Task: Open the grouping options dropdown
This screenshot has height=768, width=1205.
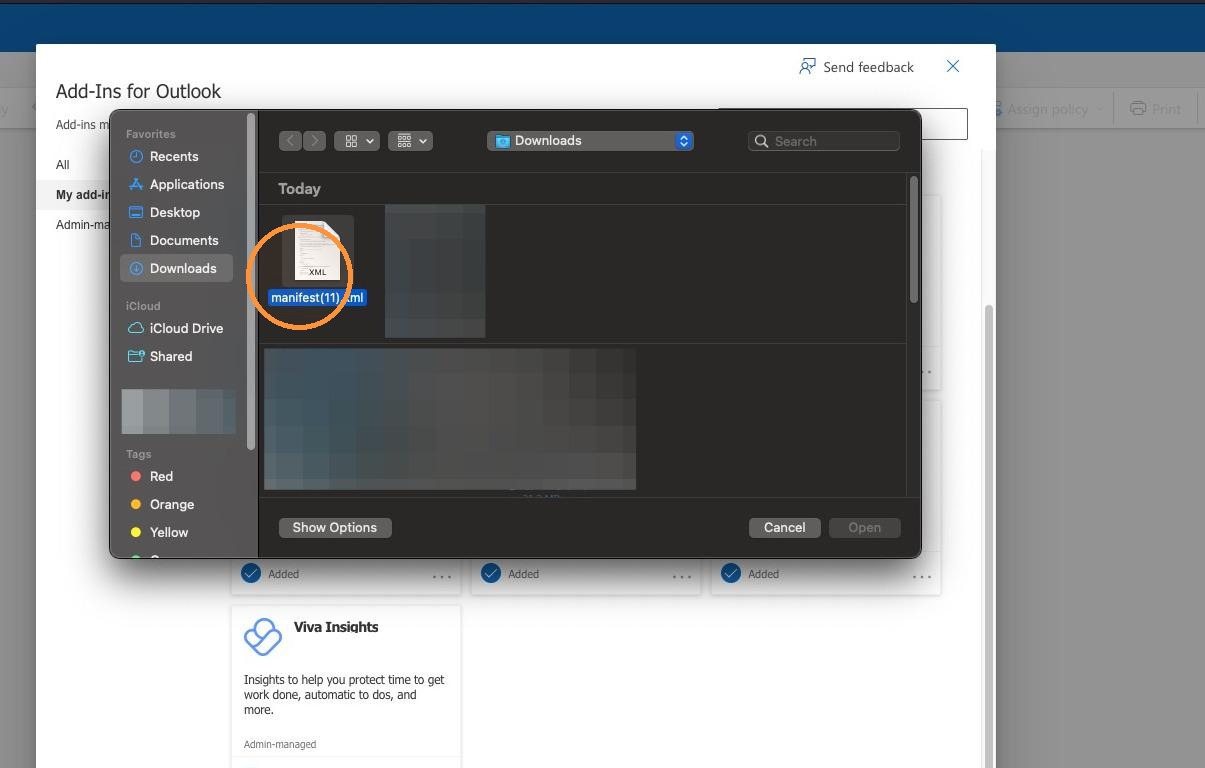Action: [410, 141]
